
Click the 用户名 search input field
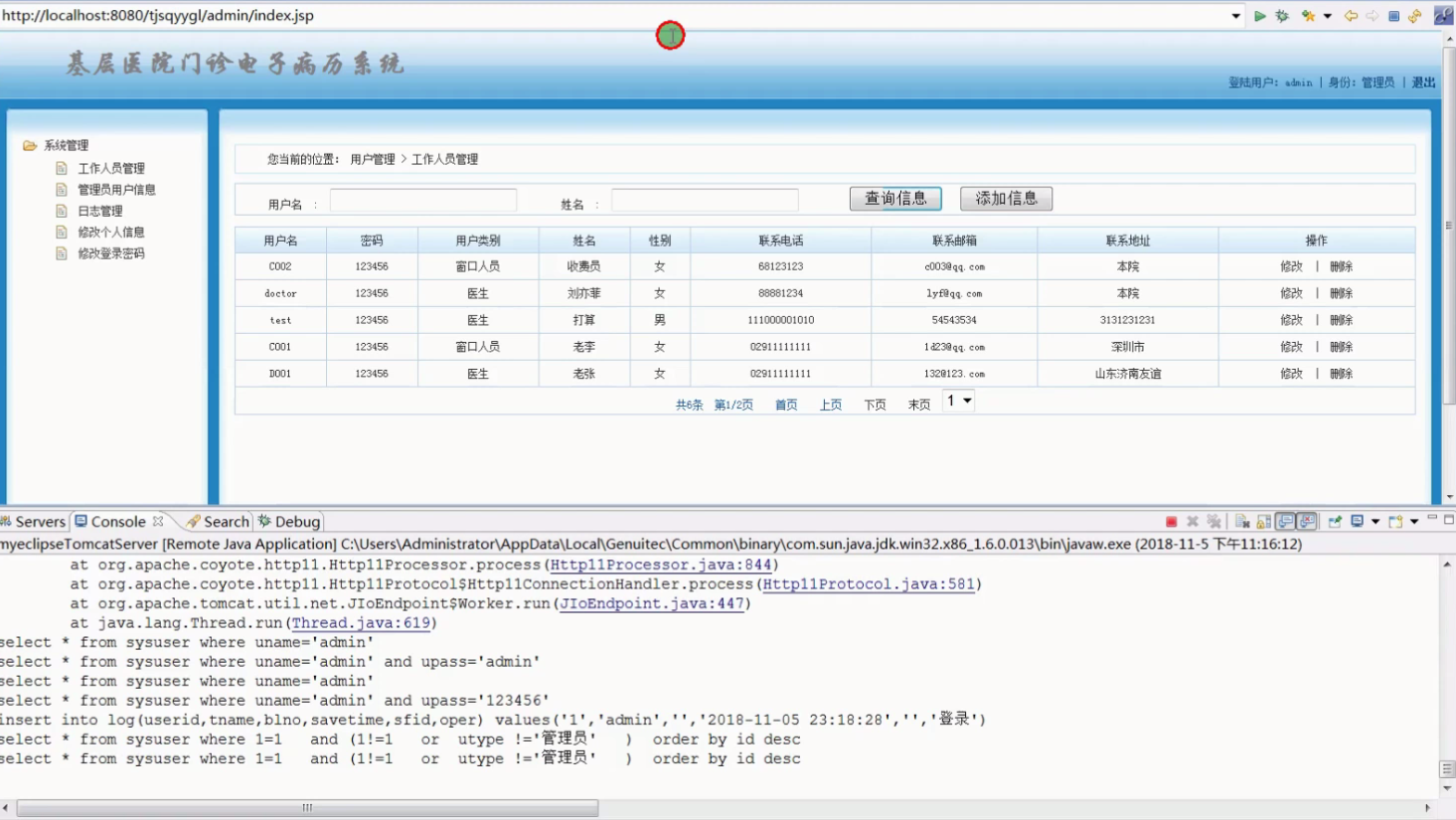coord(423,200)
